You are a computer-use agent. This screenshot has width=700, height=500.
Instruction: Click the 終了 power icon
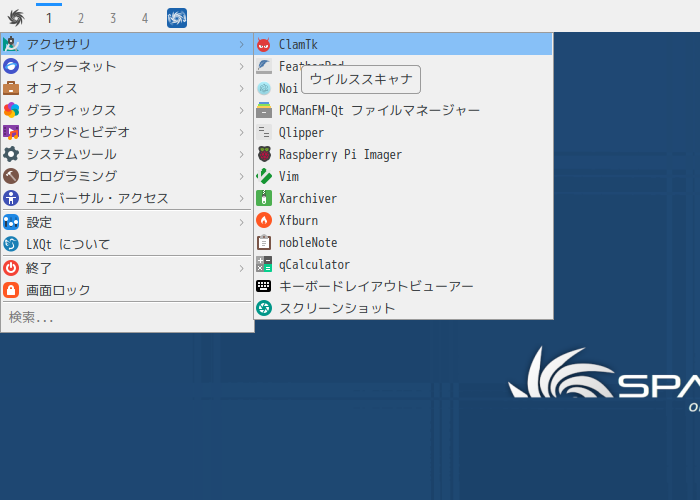coord(11,268)
